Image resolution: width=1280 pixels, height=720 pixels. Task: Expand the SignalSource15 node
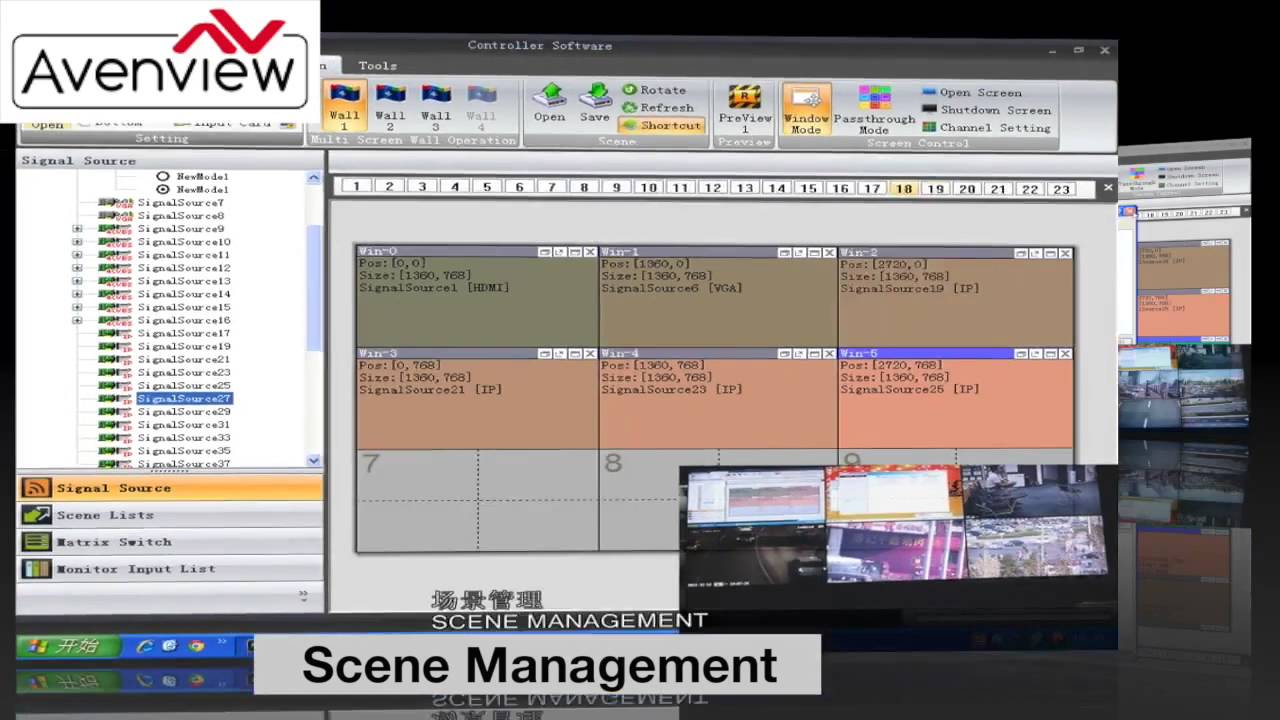[x=77, y=307]
